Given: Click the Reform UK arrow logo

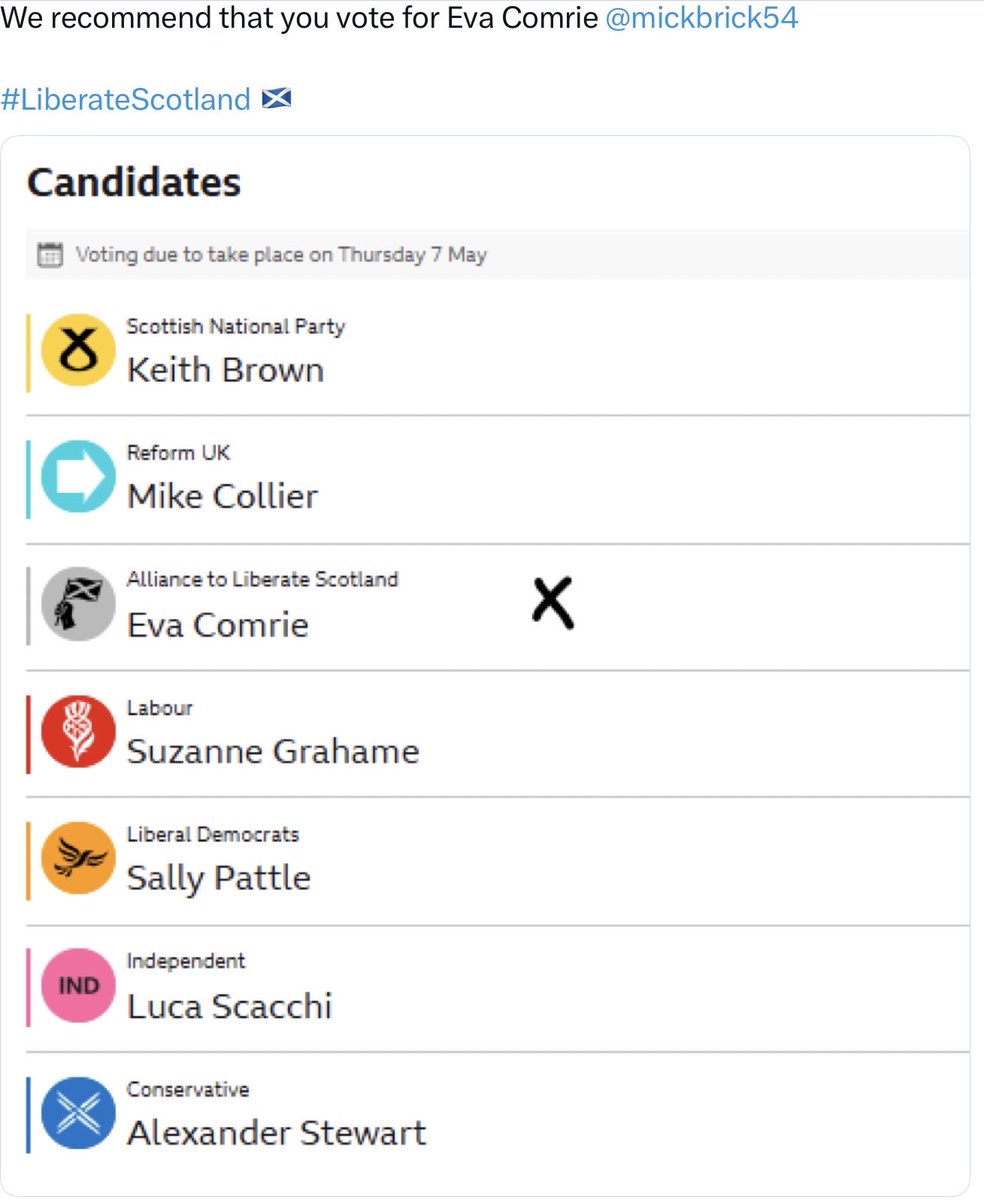Looking at the screenshot, I should coord(79,477).
